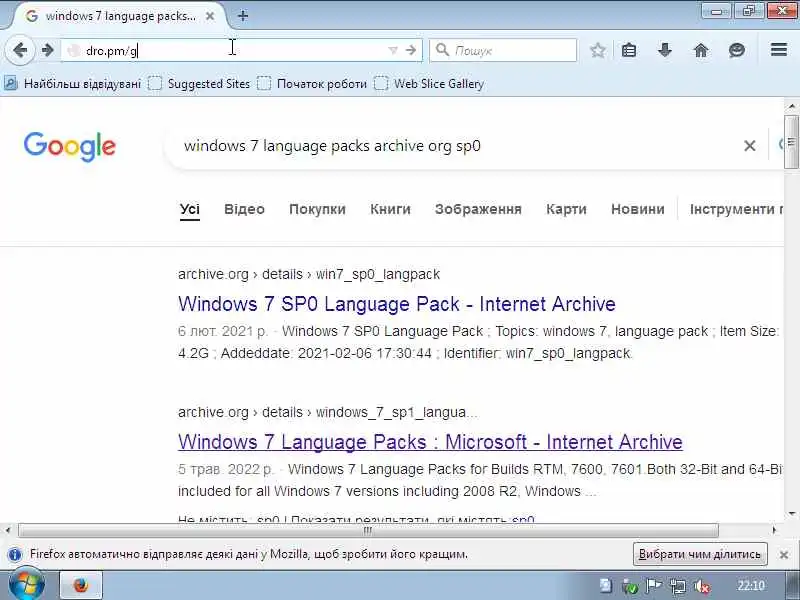The height and width of the screenshot is (600, 800).
Task: Open the Windows Start menu orb
Action: 27,585
